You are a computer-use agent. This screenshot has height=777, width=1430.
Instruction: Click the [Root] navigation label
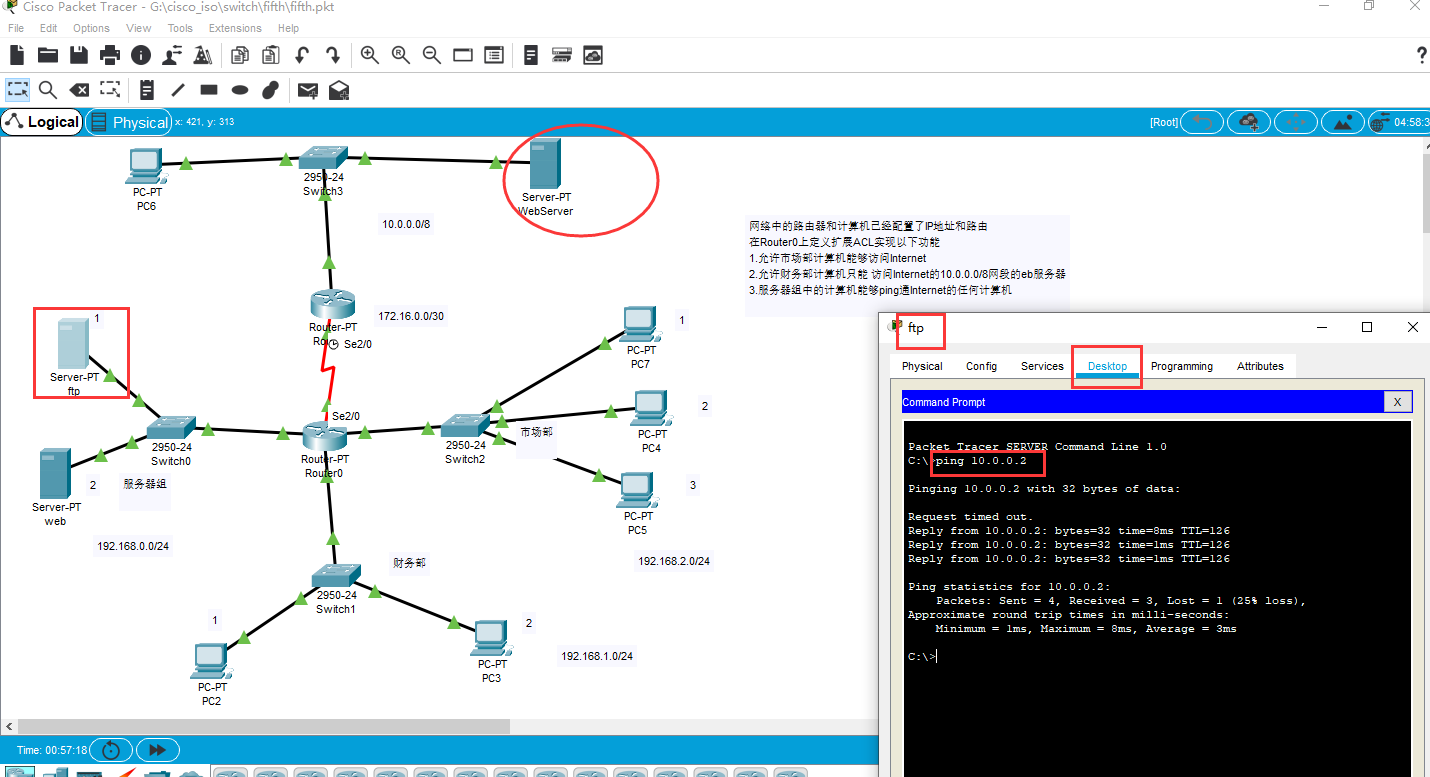tap(1164, 122)
